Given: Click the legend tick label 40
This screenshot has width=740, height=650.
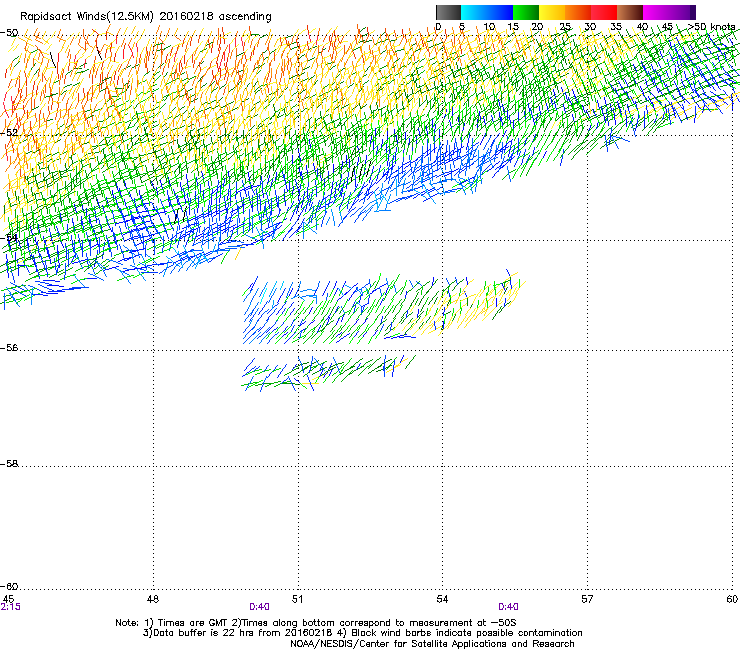Looking at the screenshot, I should click(642, 27).
